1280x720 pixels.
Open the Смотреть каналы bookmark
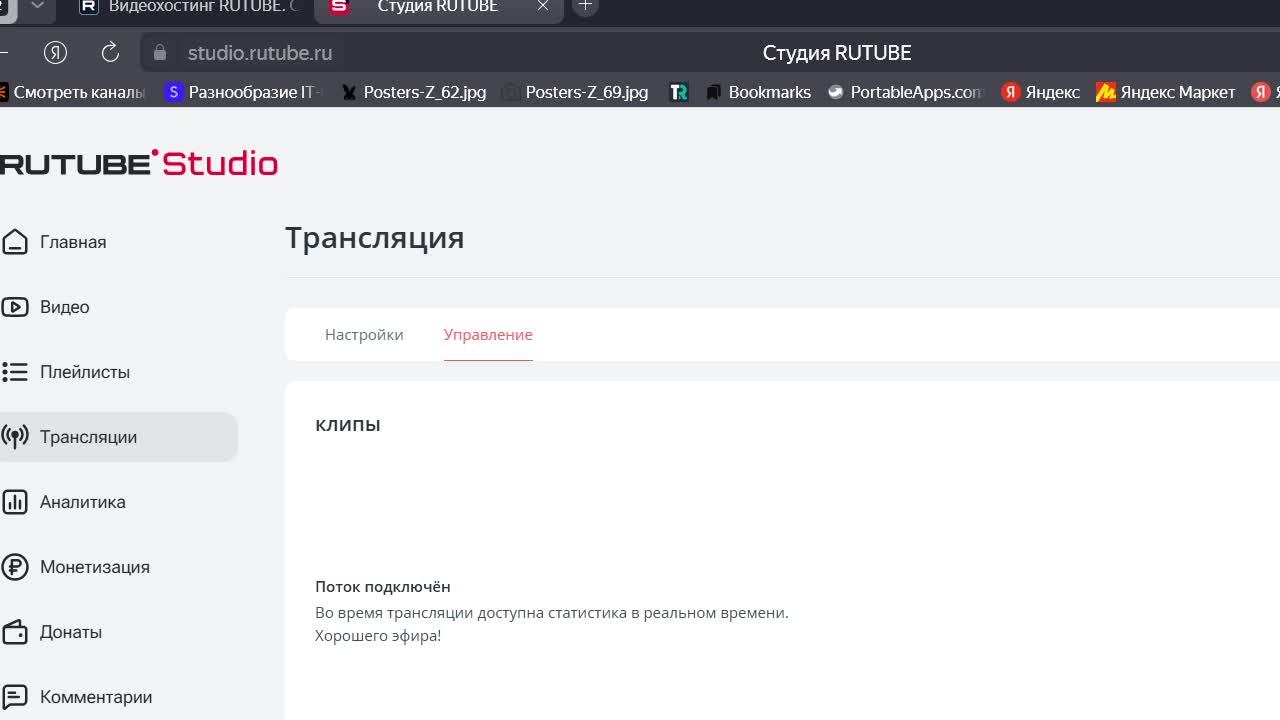coord(72,92)
